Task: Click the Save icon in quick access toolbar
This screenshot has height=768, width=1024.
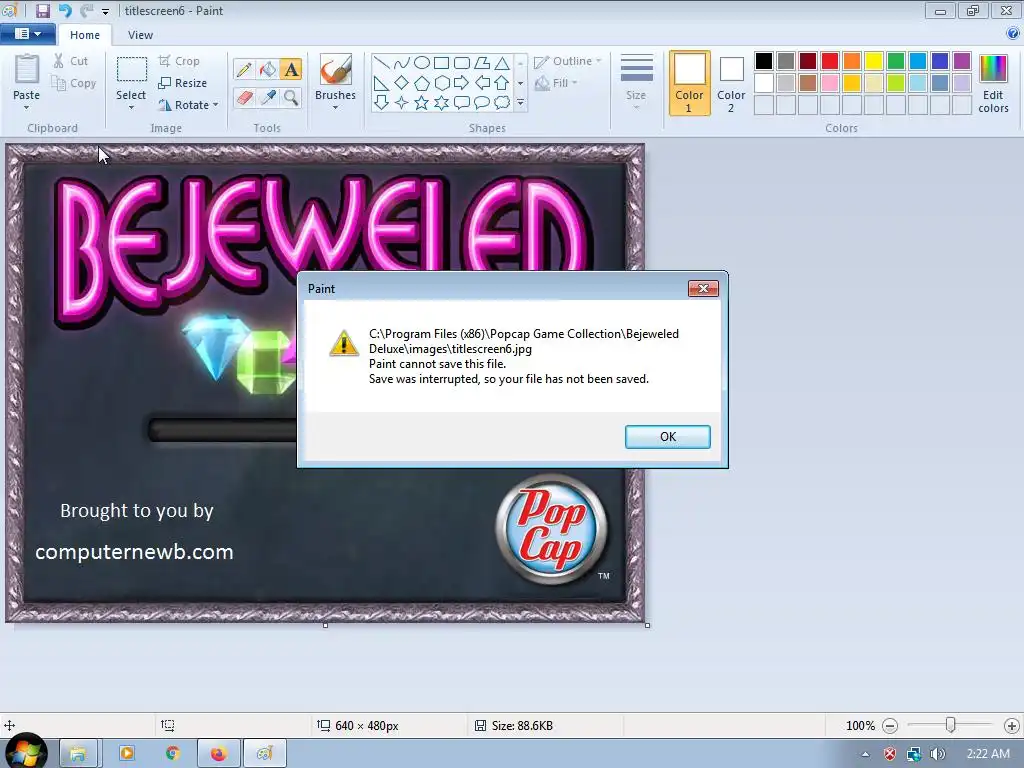Action: point(43,11)
